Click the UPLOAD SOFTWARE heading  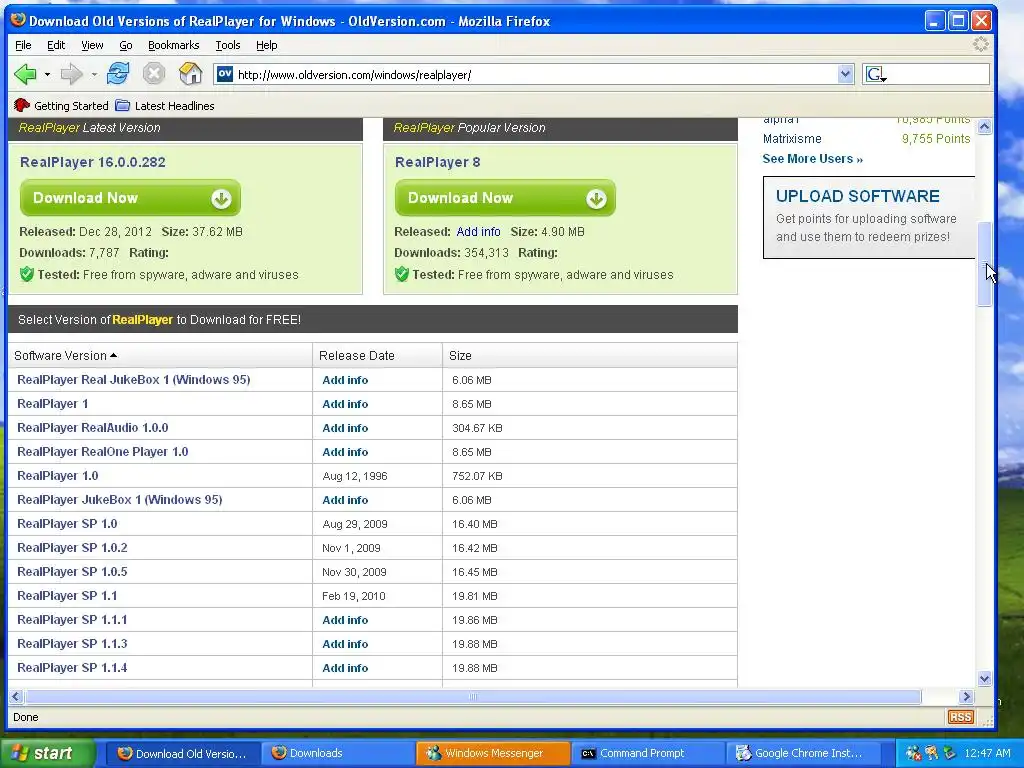click(x=857, y=196)
